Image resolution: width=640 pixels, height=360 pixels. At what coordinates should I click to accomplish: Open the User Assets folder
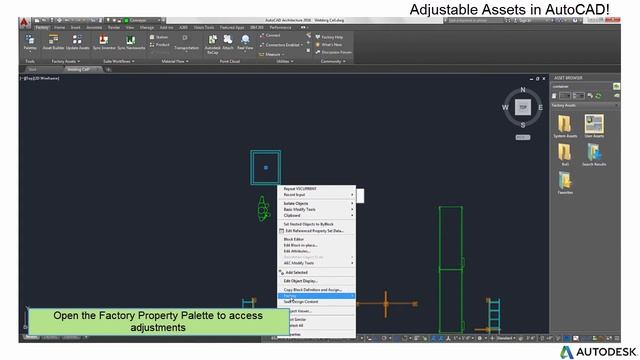tap(594, 126)
